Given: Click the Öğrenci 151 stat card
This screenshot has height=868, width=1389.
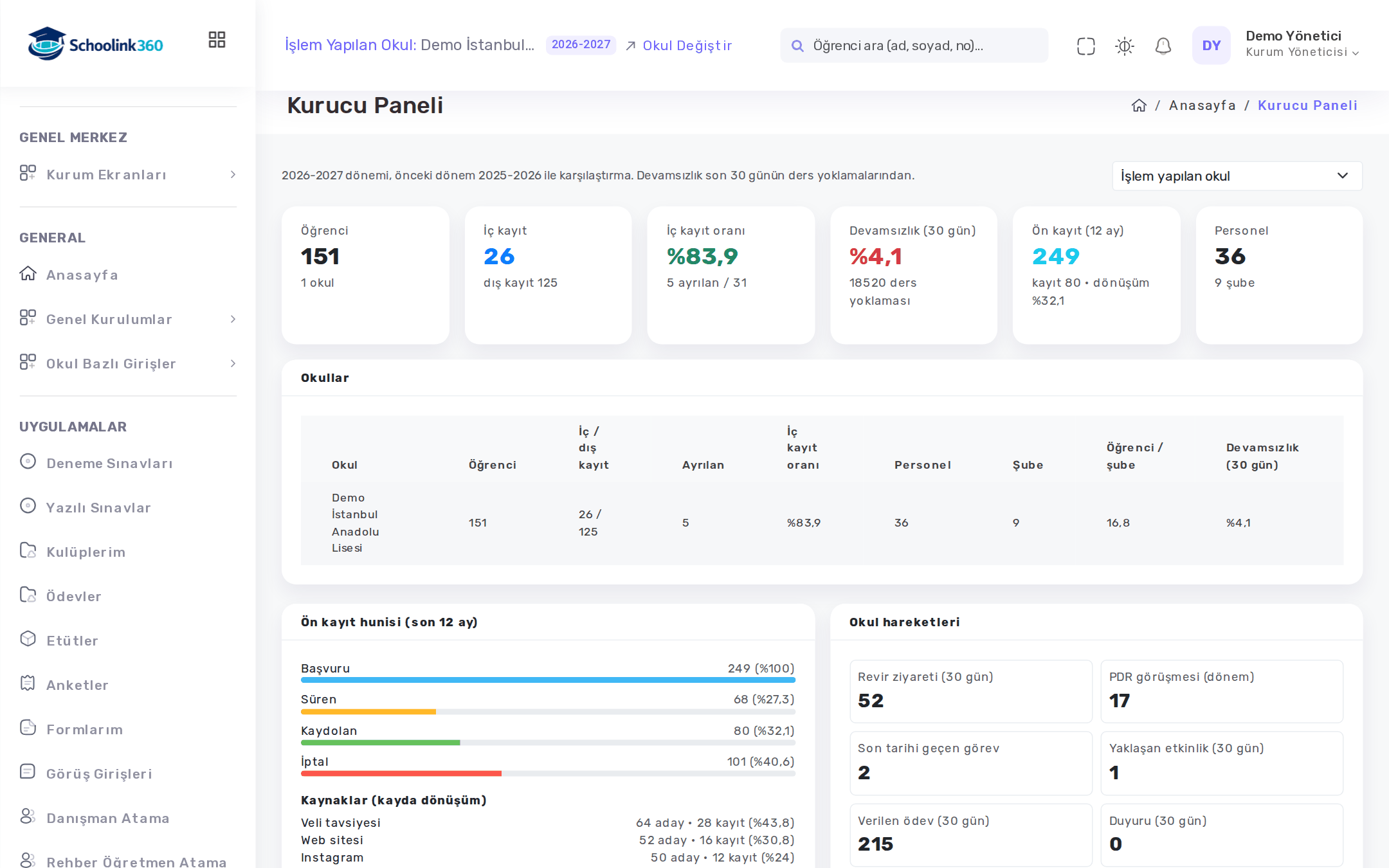Looking at the screenshot, I should (x=365, y=275).
